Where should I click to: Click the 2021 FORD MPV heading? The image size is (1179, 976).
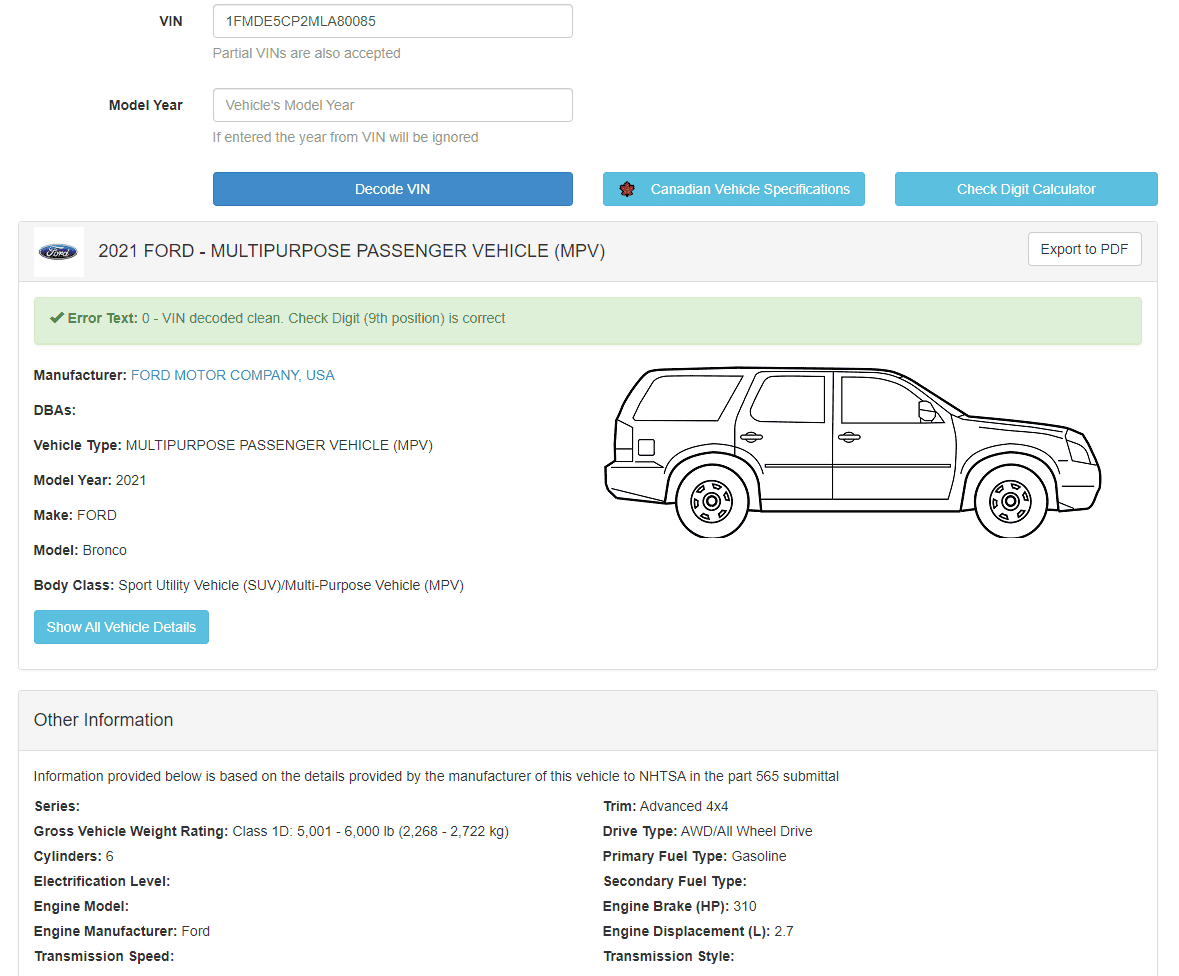(351, 251)
